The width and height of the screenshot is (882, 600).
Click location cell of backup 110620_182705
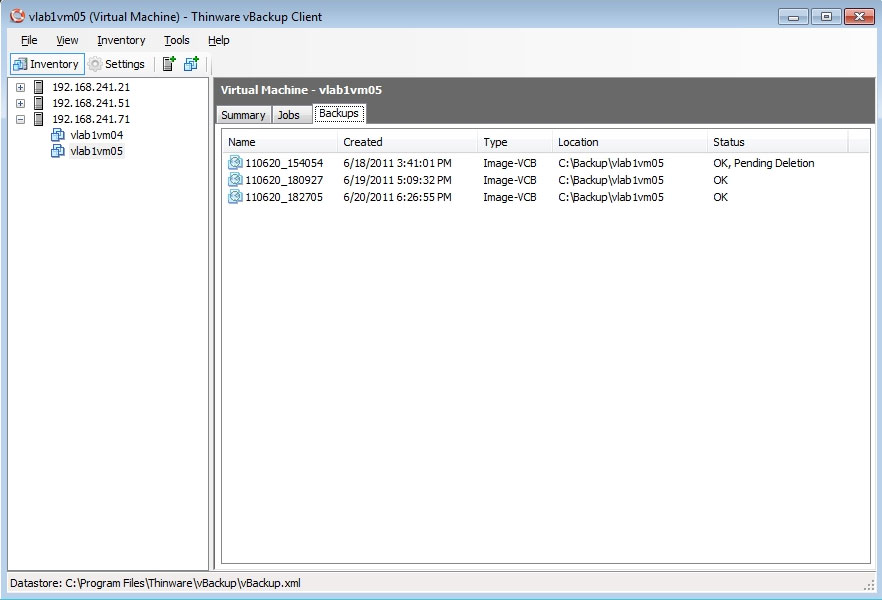611,197
